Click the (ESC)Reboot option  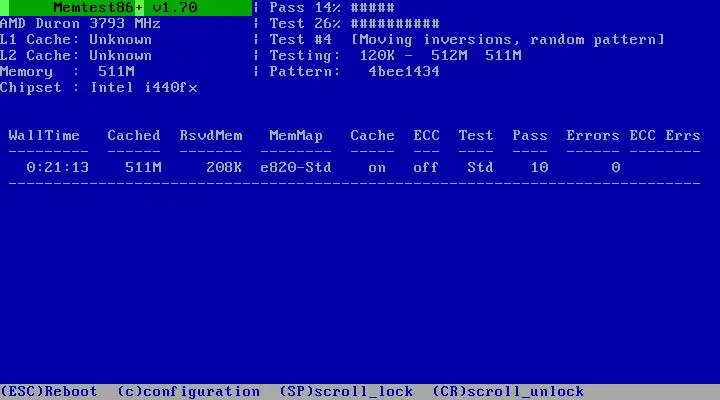[49, 392]
